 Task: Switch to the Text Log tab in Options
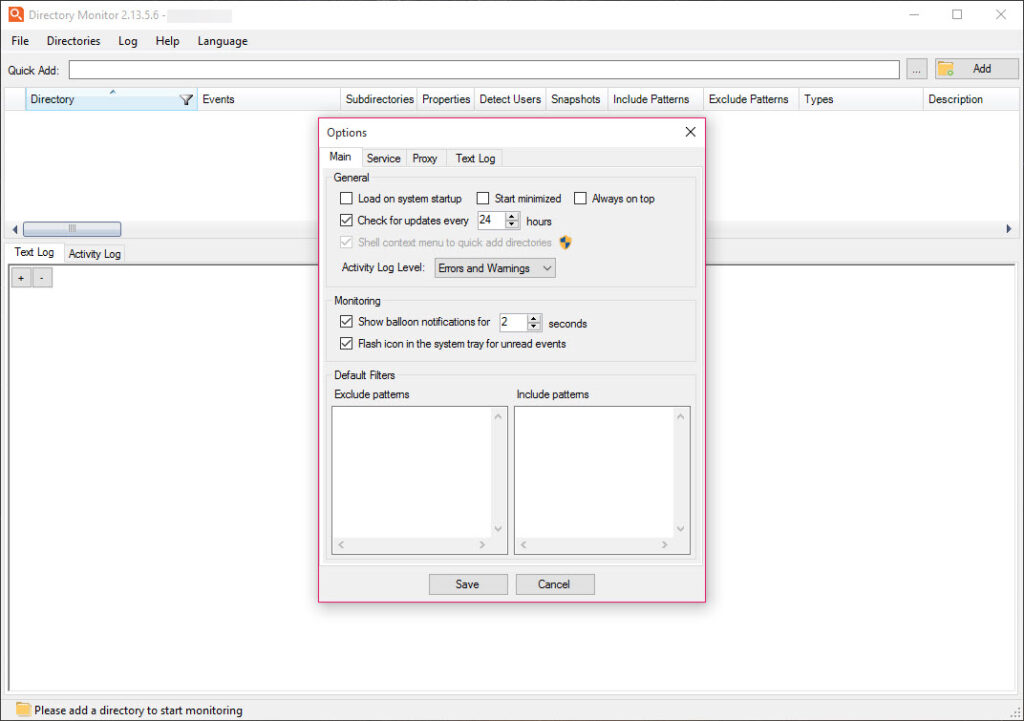475,158
